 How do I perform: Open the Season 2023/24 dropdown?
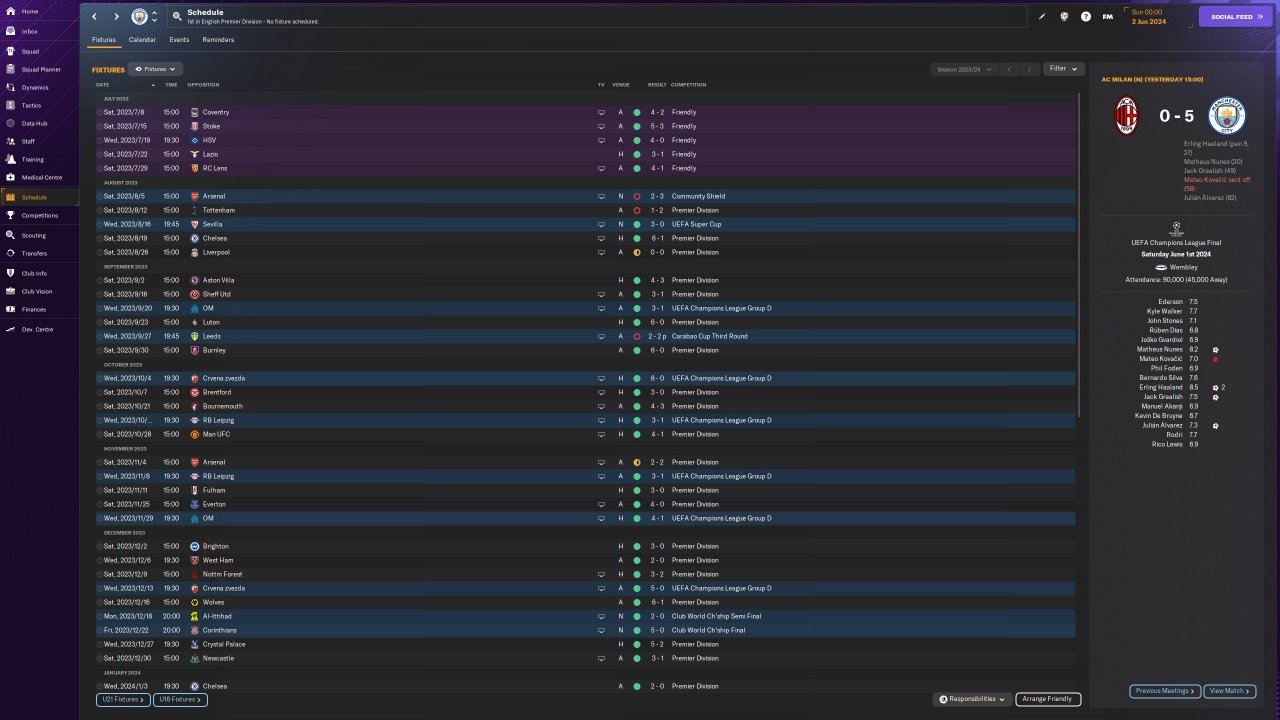(964, 69)
